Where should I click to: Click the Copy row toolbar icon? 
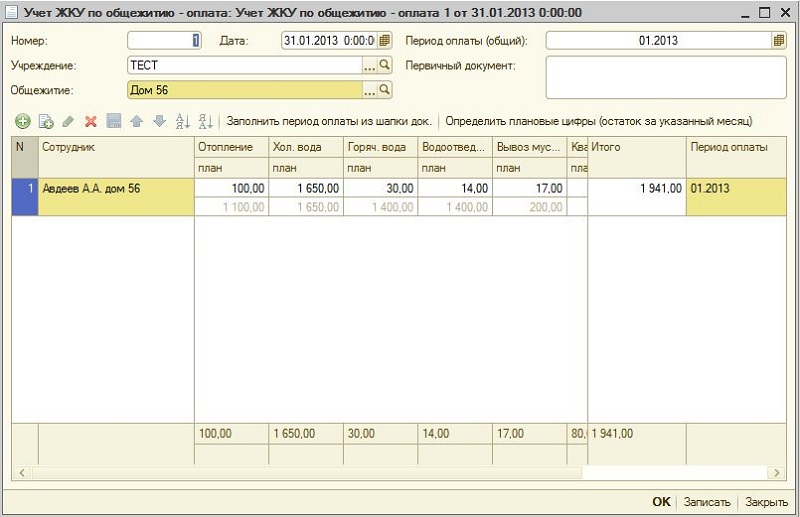tap(45, 121)
